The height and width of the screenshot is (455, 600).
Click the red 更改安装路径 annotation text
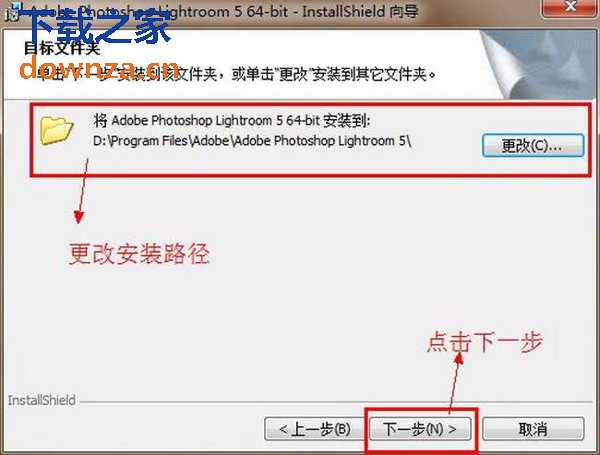click(139, 254)
